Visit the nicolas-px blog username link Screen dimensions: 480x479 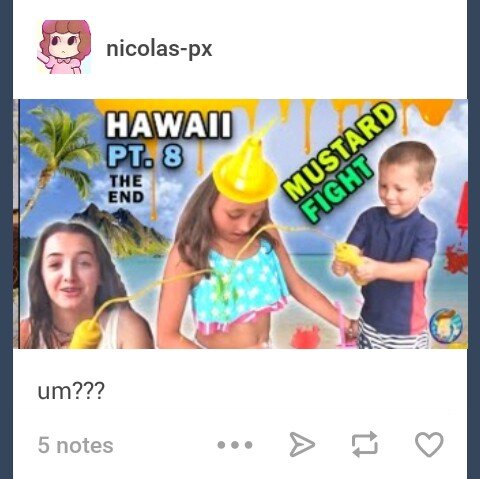(159, 49)
